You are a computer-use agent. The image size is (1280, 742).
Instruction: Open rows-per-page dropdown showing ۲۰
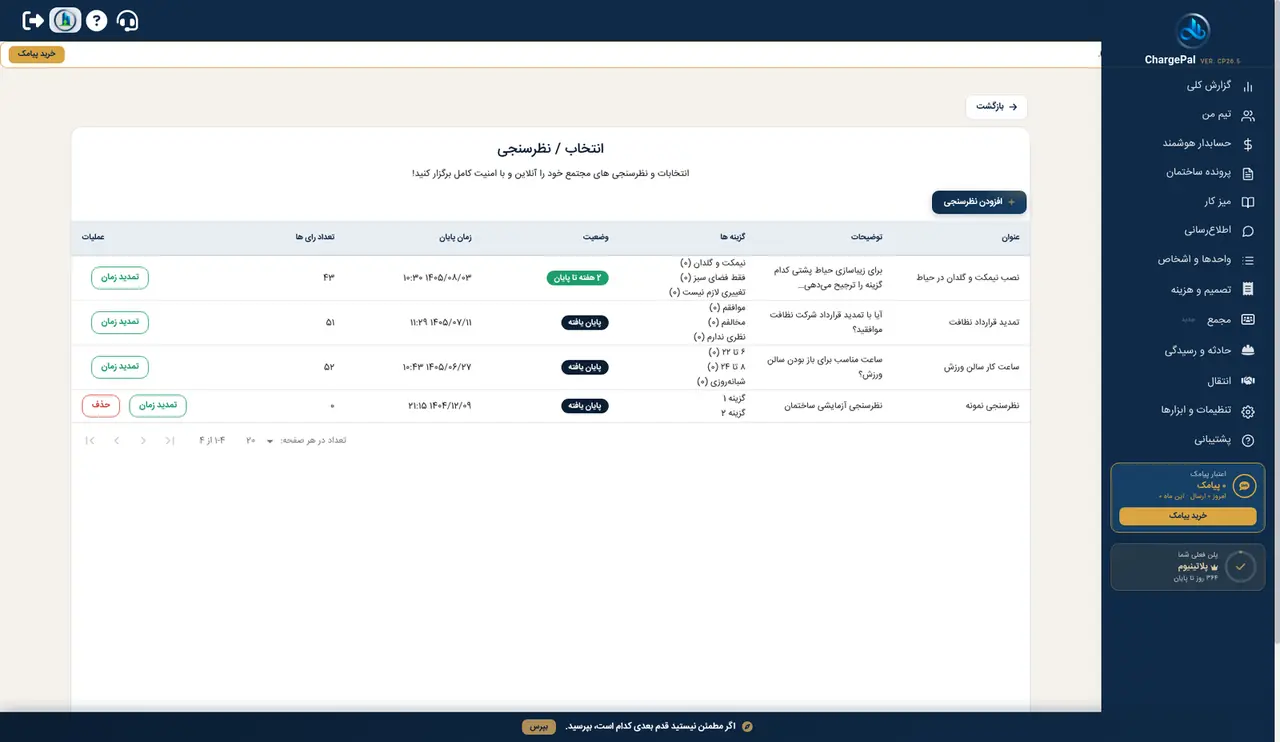click(x=260, y=440)
